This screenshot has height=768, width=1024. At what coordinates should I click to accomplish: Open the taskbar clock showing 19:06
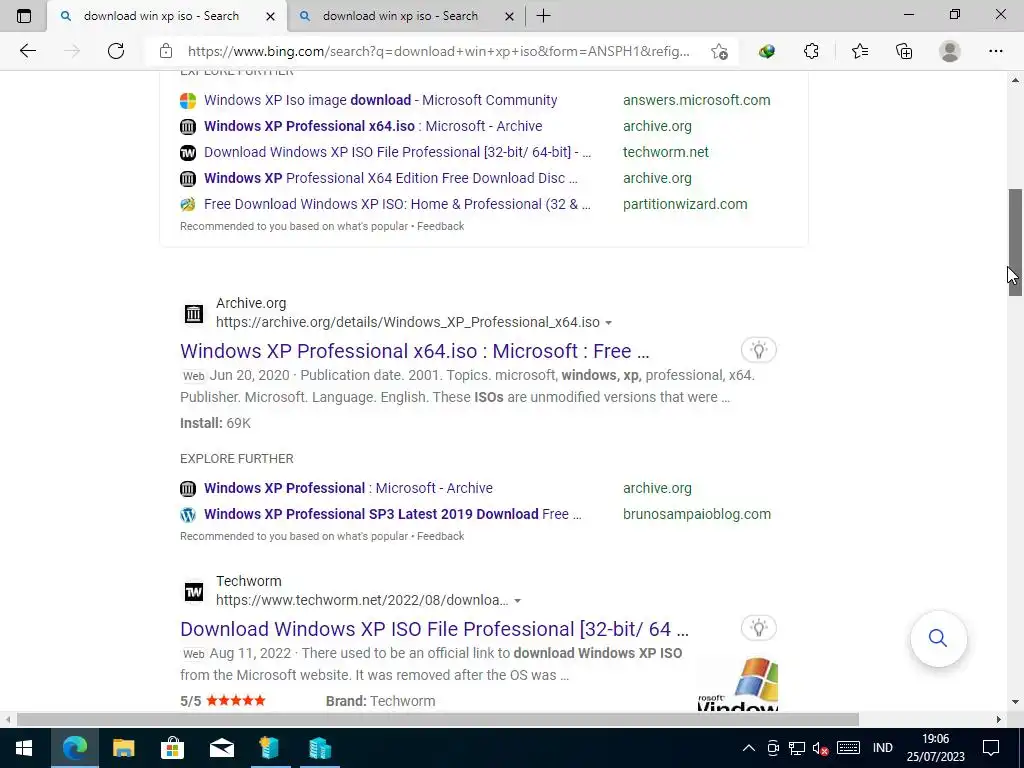click(x=935, y=748)
